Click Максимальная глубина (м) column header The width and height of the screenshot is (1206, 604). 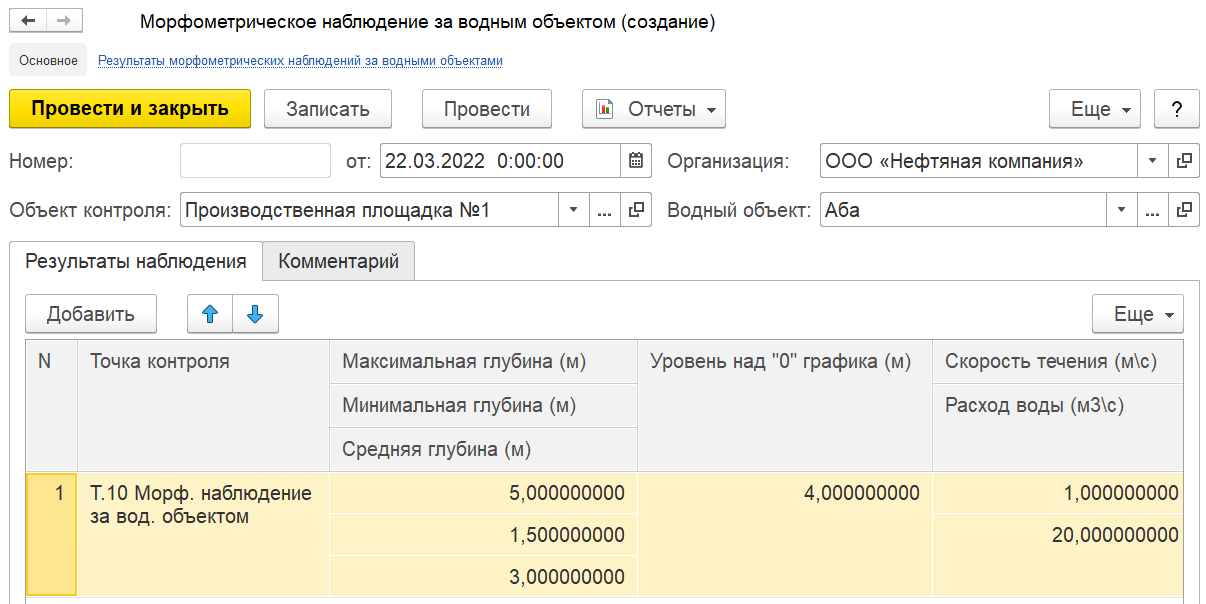(x=483, y=361)
